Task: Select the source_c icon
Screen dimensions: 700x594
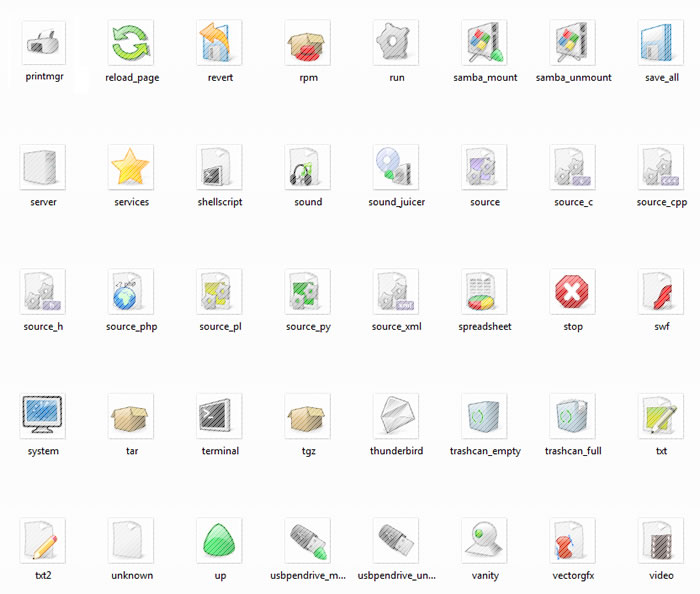Action: point(573,167)
